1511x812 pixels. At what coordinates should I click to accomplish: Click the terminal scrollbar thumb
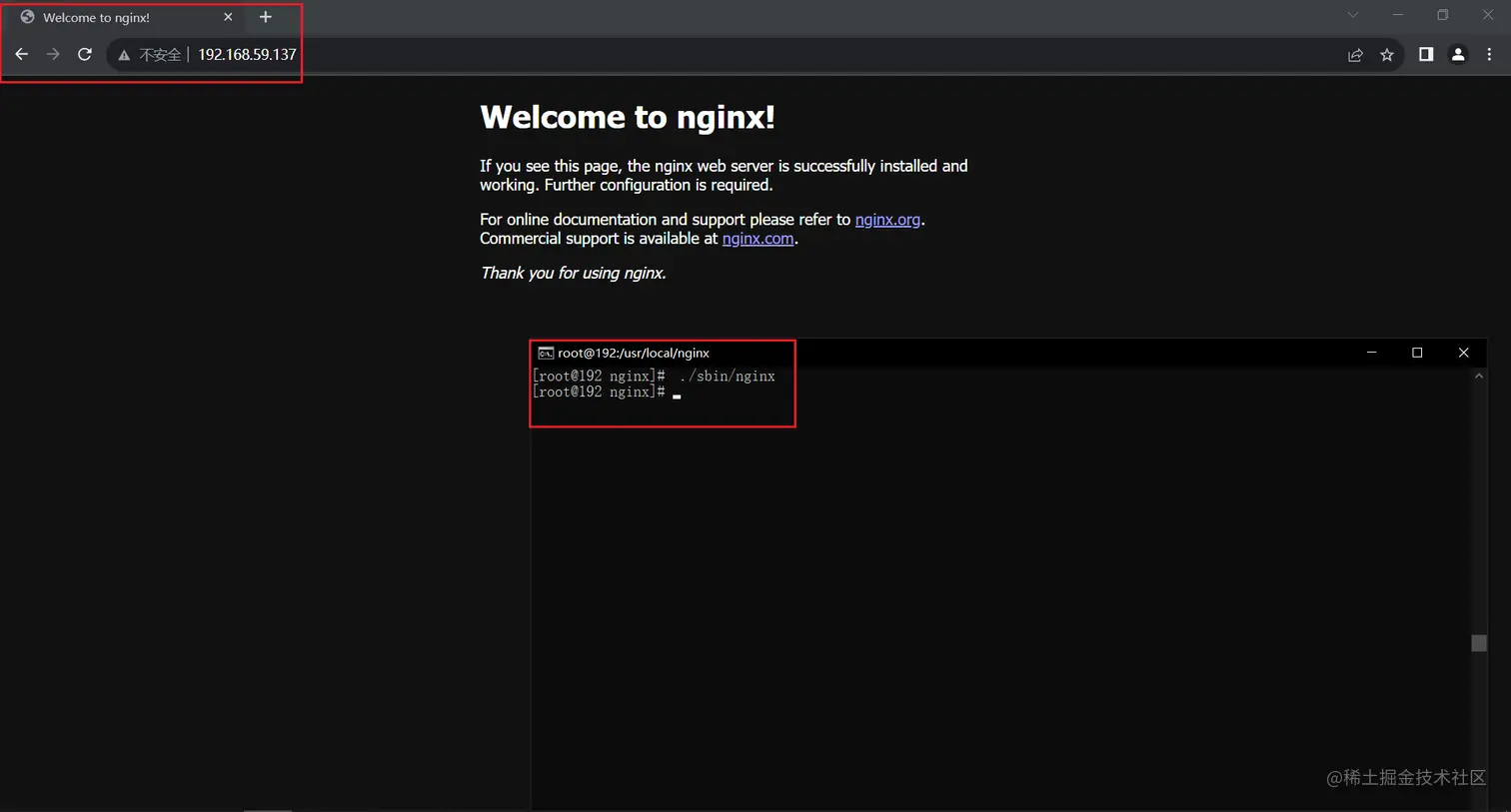point(1479,643)
